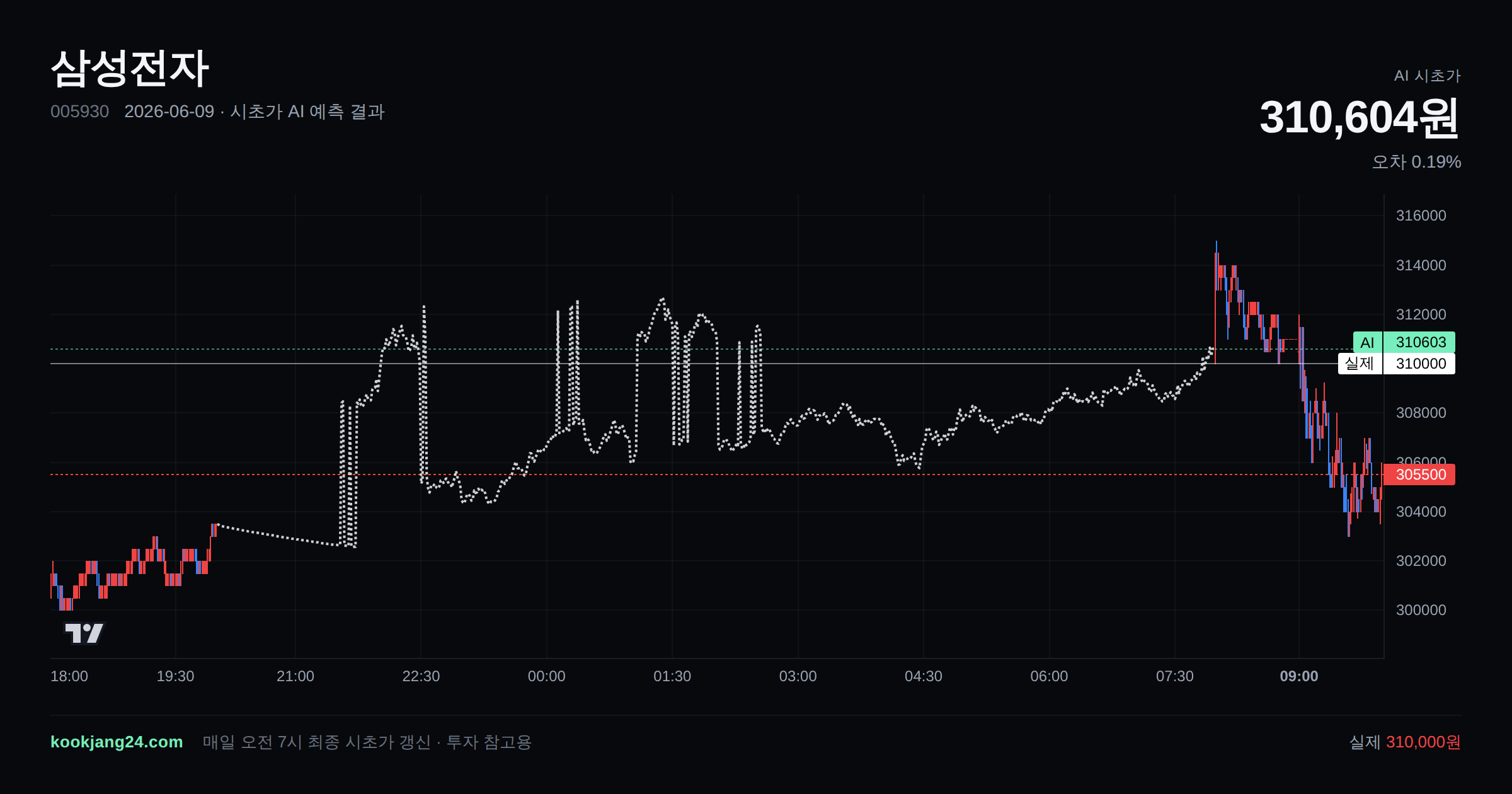Viewport: 1512px width, 794px height.
Task: Click the 00:00 time axis label
Action: tap(546, 676)
